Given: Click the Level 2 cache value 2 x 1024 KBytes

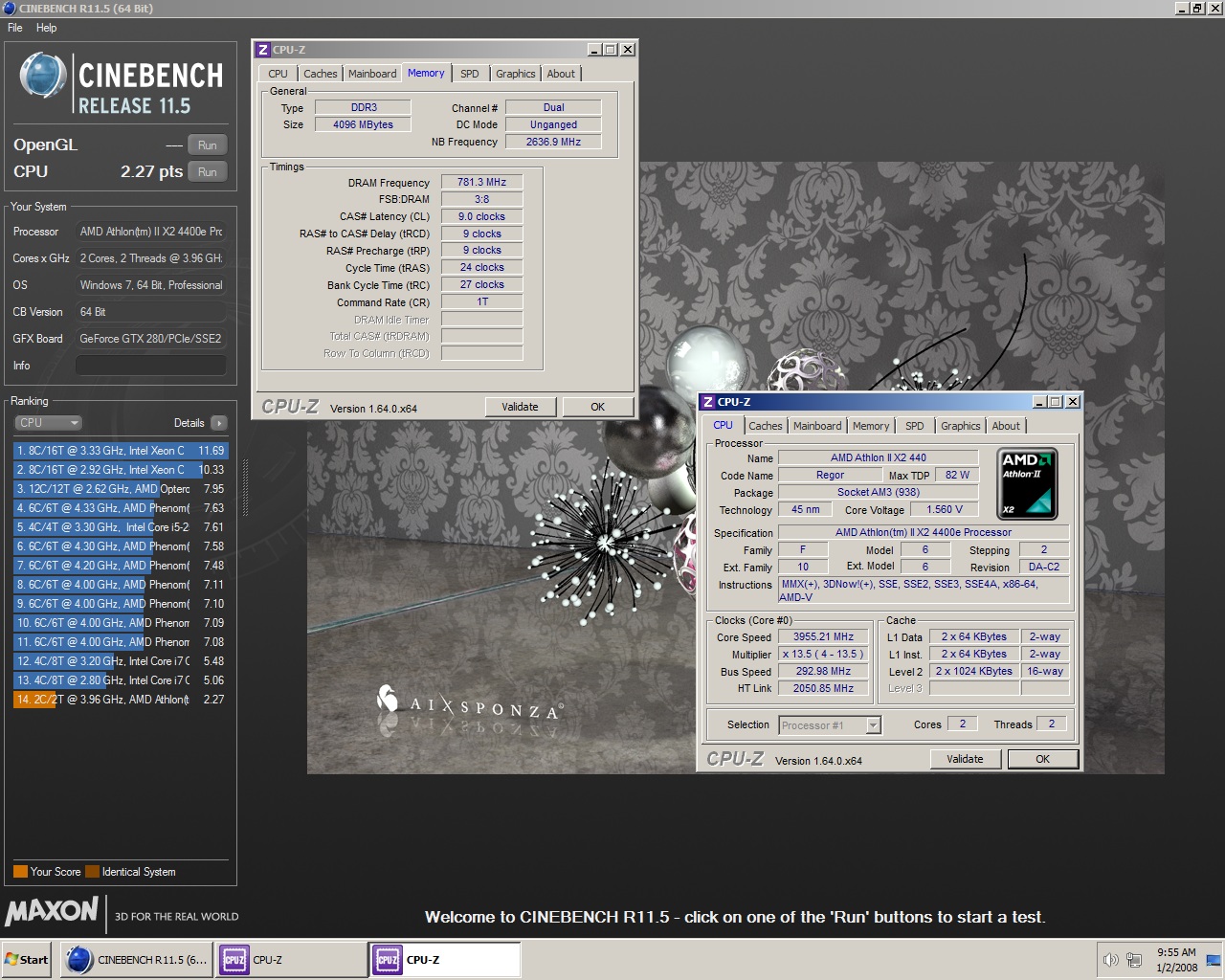Looking at the screenshot, I should 973,672.
